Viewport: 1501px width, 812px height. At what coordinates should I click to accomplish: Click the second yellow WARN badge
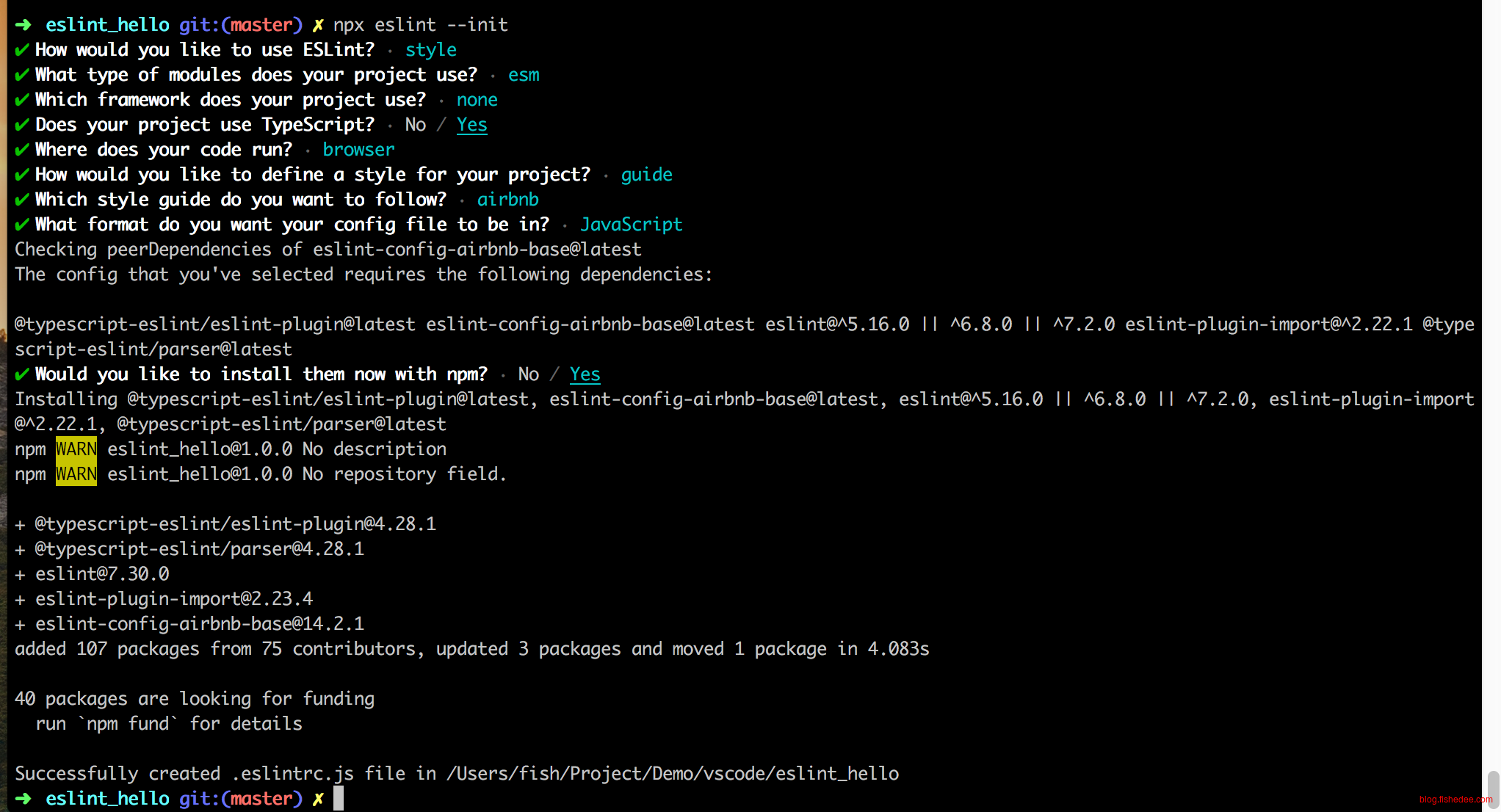[76, 474]
